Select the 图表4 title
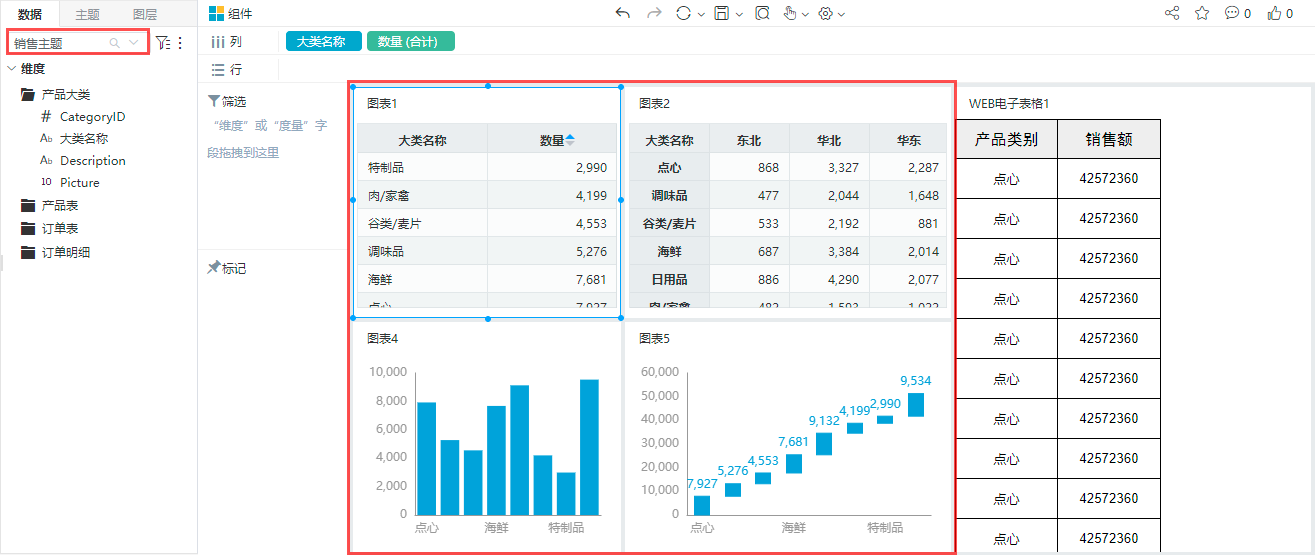 (382, 339)
